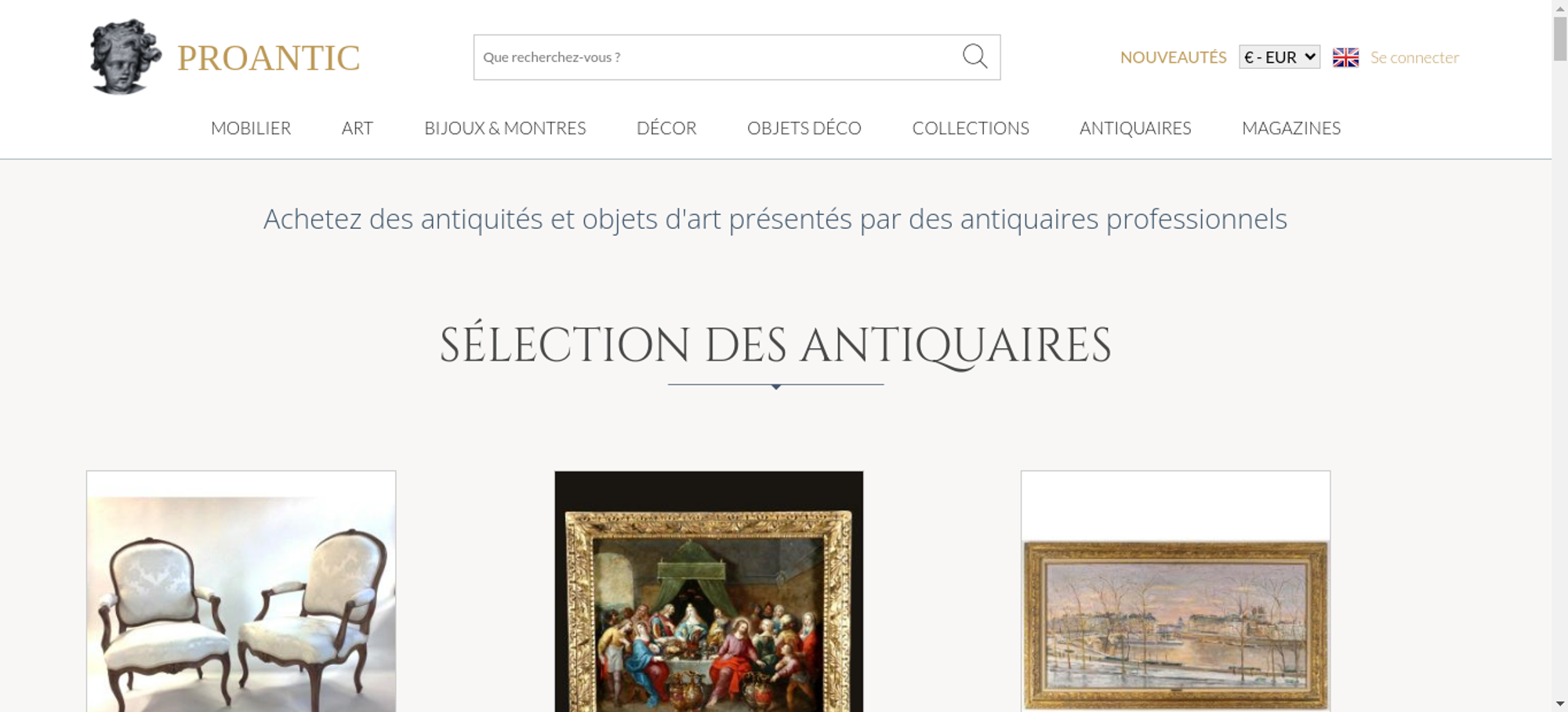
Task: Open the DÉCOR menu
Action: coord(666,128)
